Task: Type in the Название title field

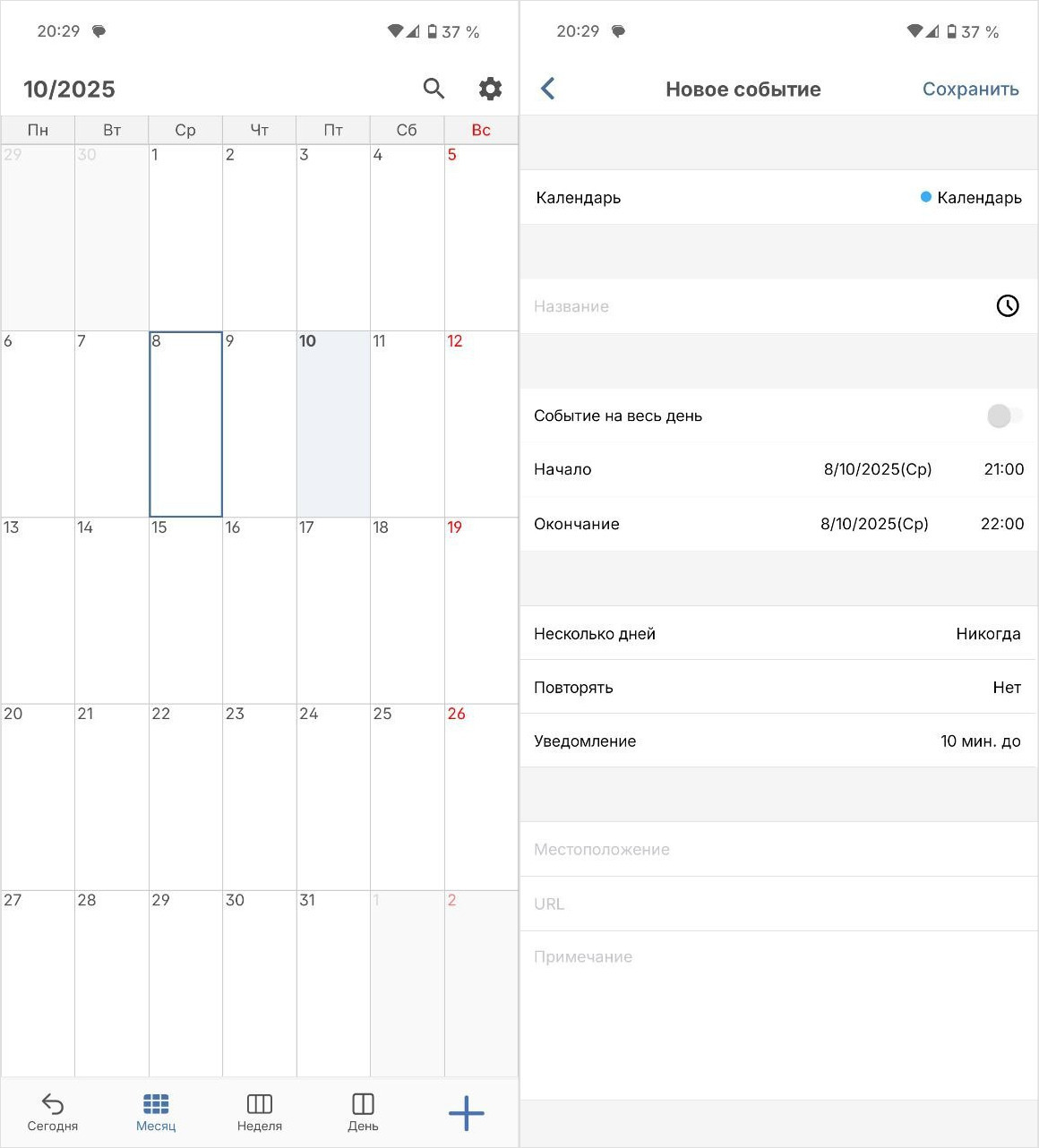Action: (x=752, y=306)
